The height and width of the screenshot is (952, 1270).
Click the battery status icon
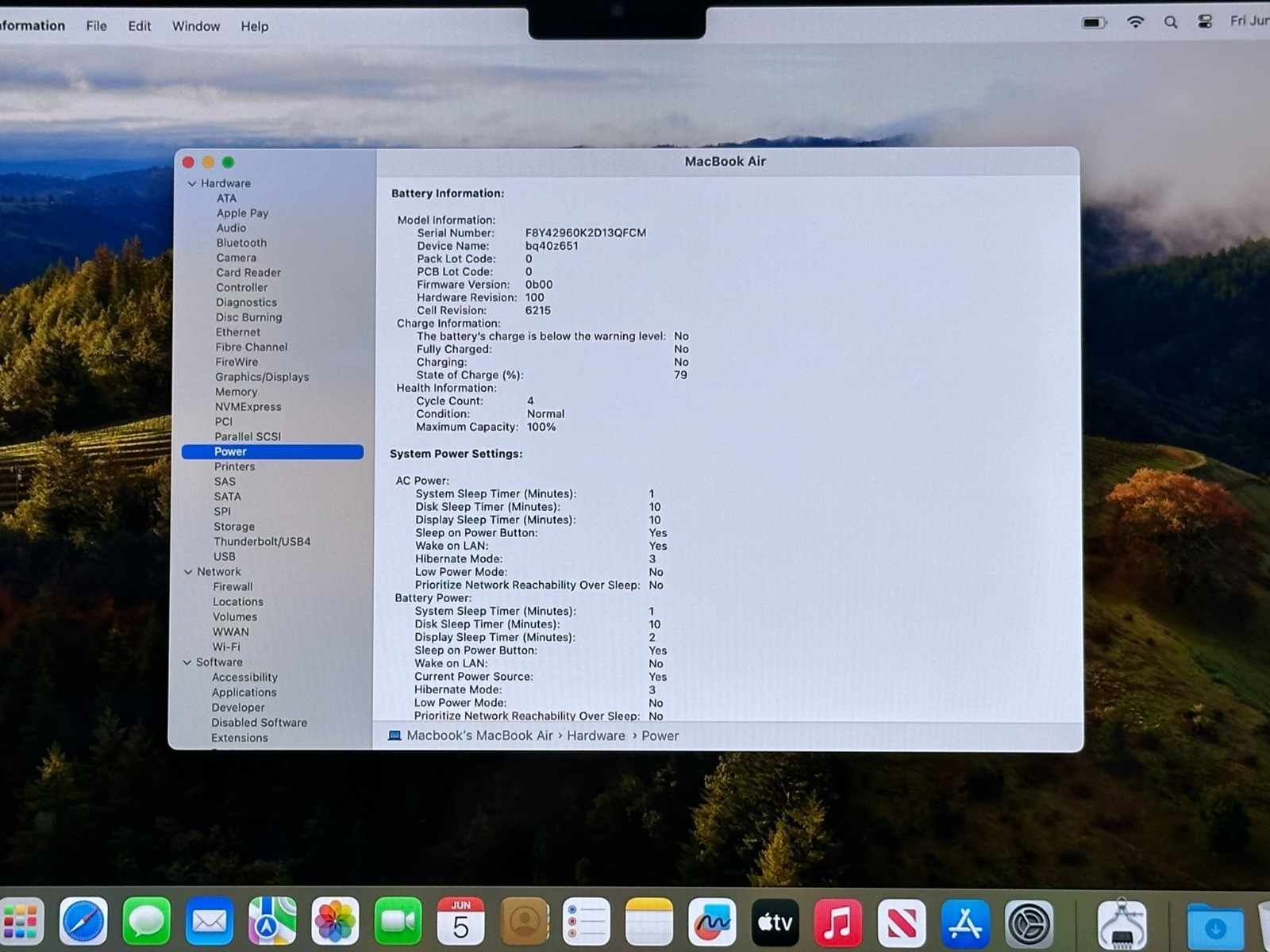point(1095,22)
